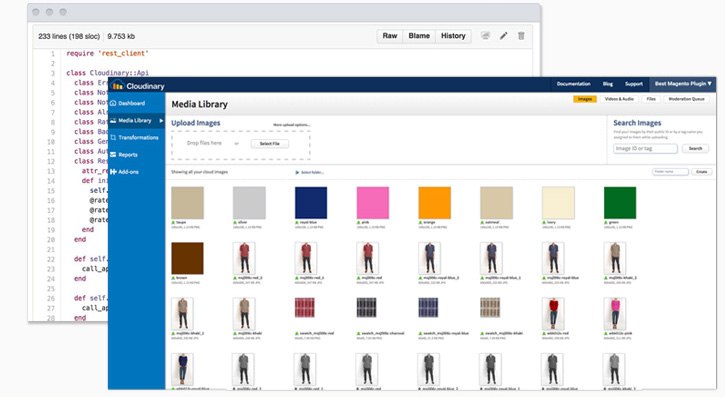Select the taupe color swatch image
This screenshot has width=725, height=397.
click(x=187, y=203)
